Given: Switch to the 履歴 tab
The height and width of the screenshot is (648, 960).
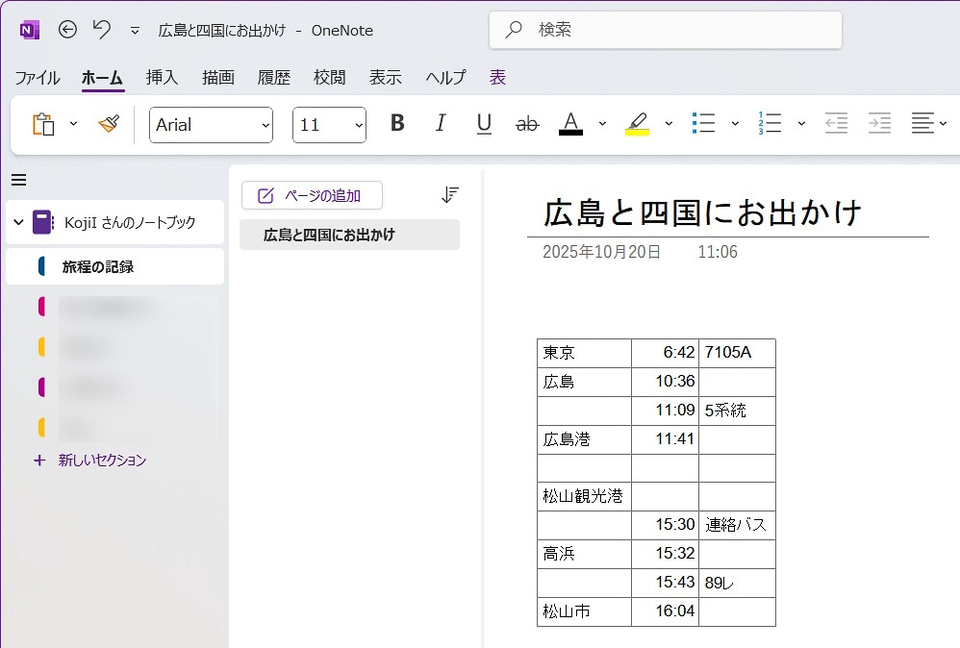Looking at the screenshot, I should 274,78.
